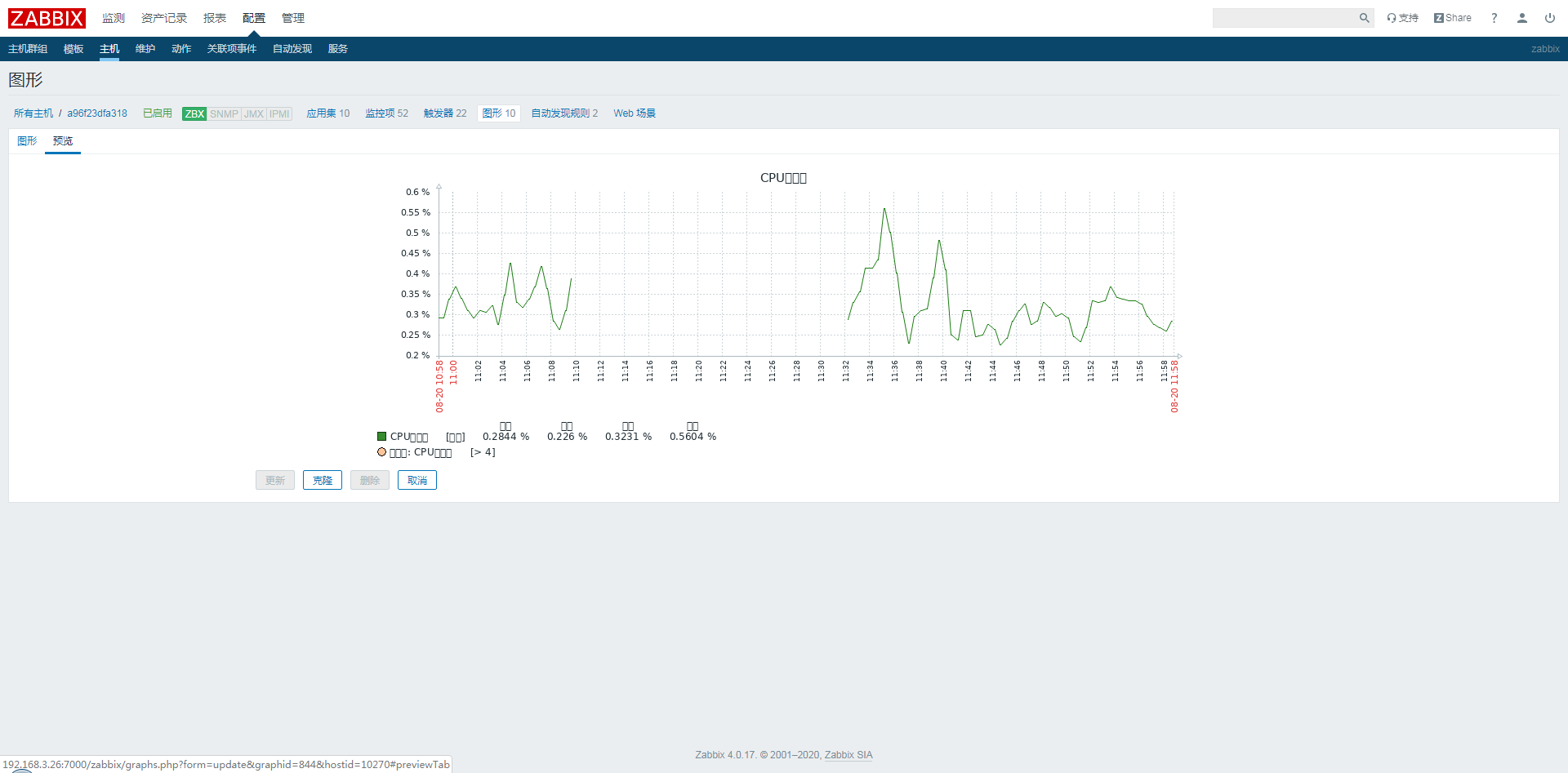Click the ZABBIX logo

click(47, 17)
